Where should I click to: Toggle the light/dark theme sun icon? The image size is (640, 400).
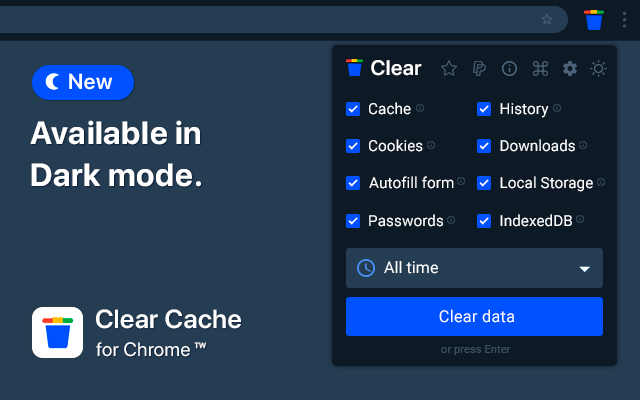pyautogui.click(x=598, y=68)
